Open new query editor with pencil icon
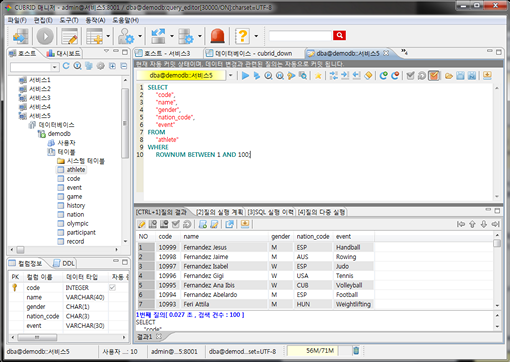 click(70, 36)
